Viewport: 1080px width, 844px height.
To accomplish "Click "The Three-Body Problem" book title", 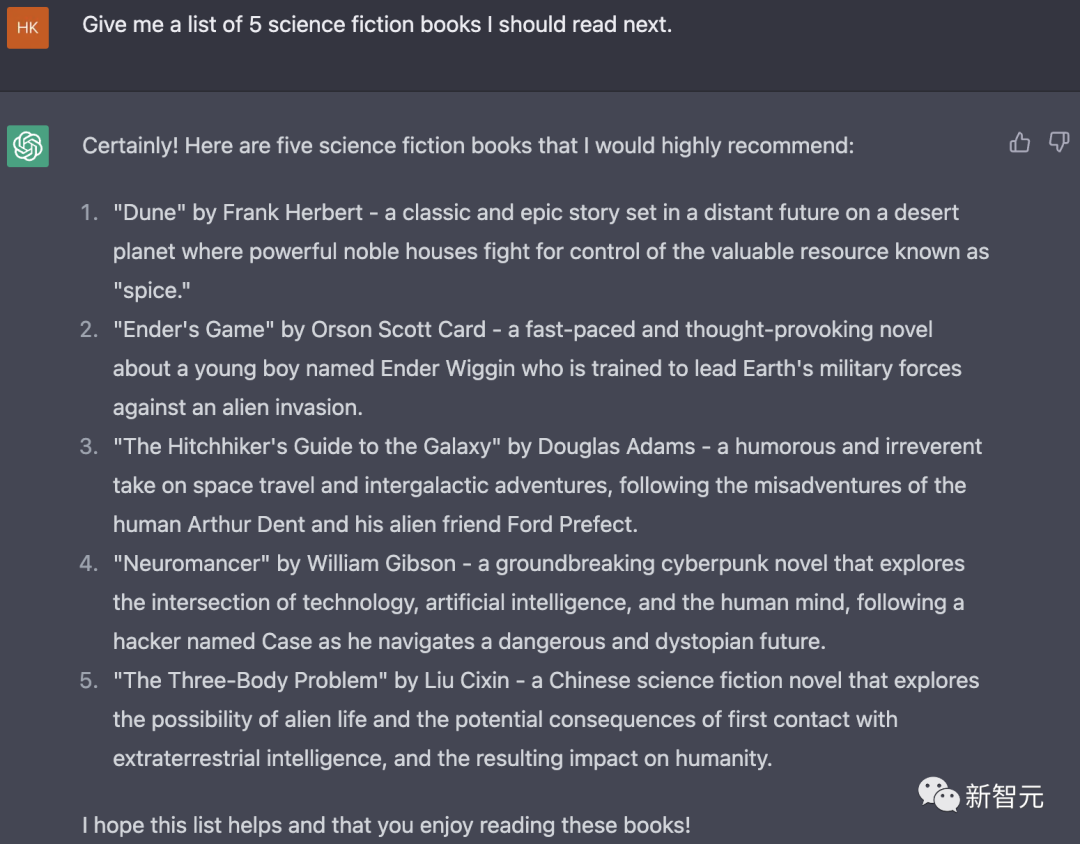I will coord(250,681).
